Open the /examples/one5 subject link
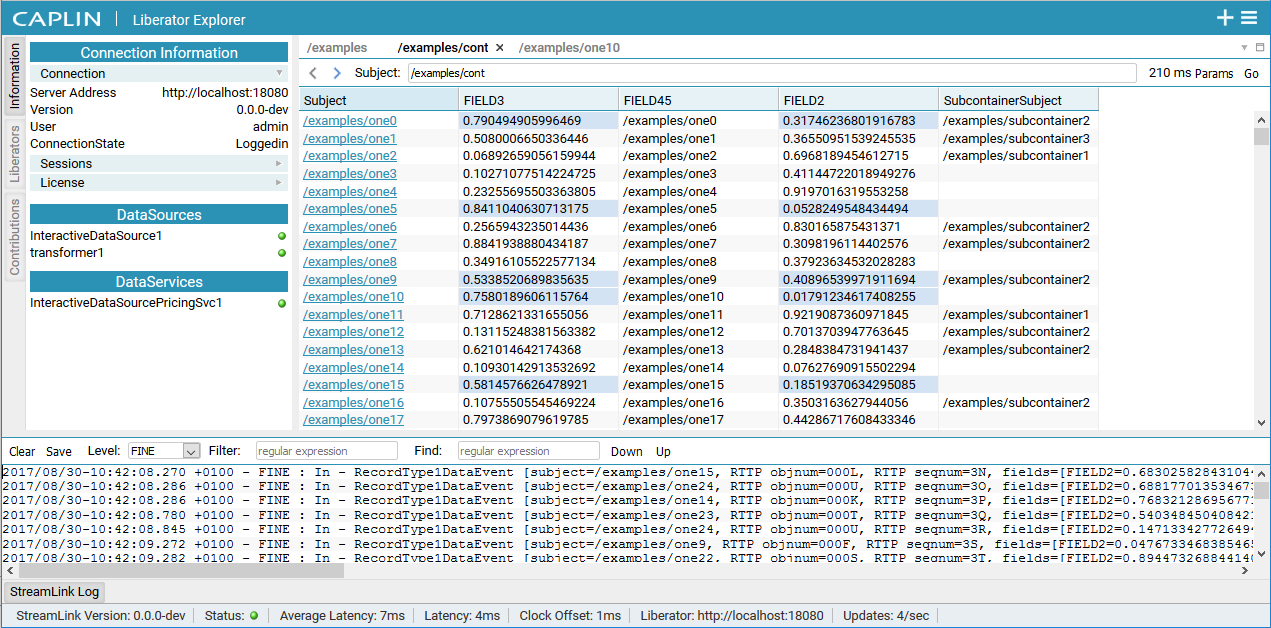 [350, 209]
